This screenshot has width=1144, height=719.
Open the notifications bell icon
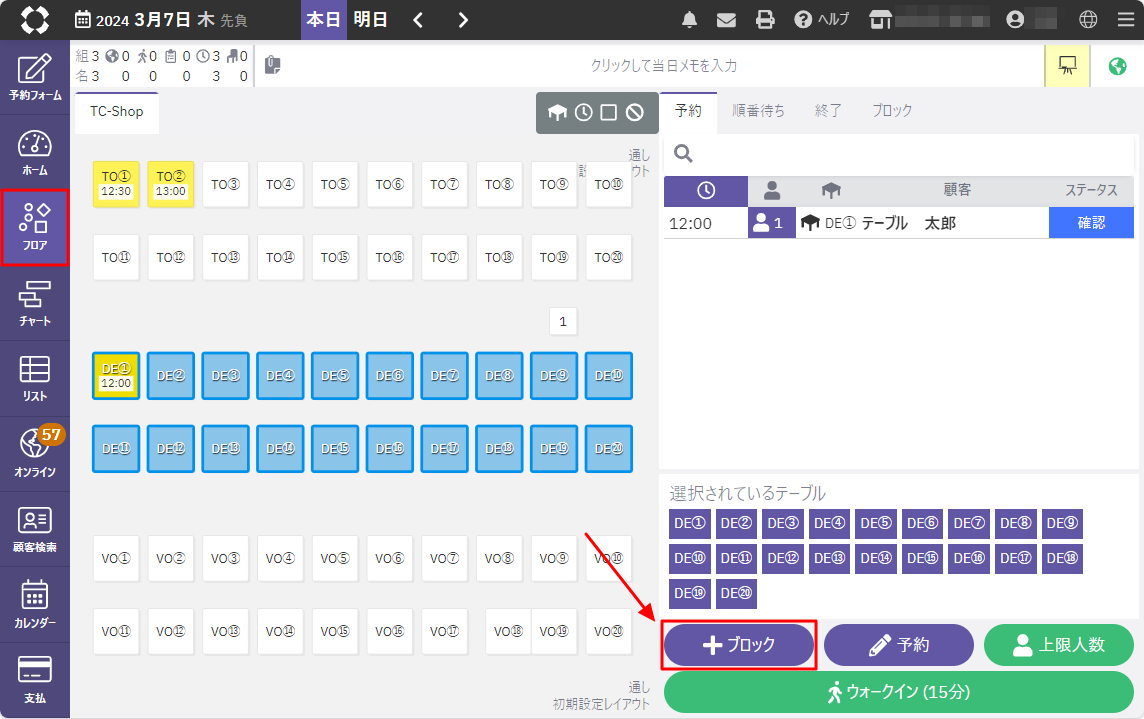coord(690,20)
